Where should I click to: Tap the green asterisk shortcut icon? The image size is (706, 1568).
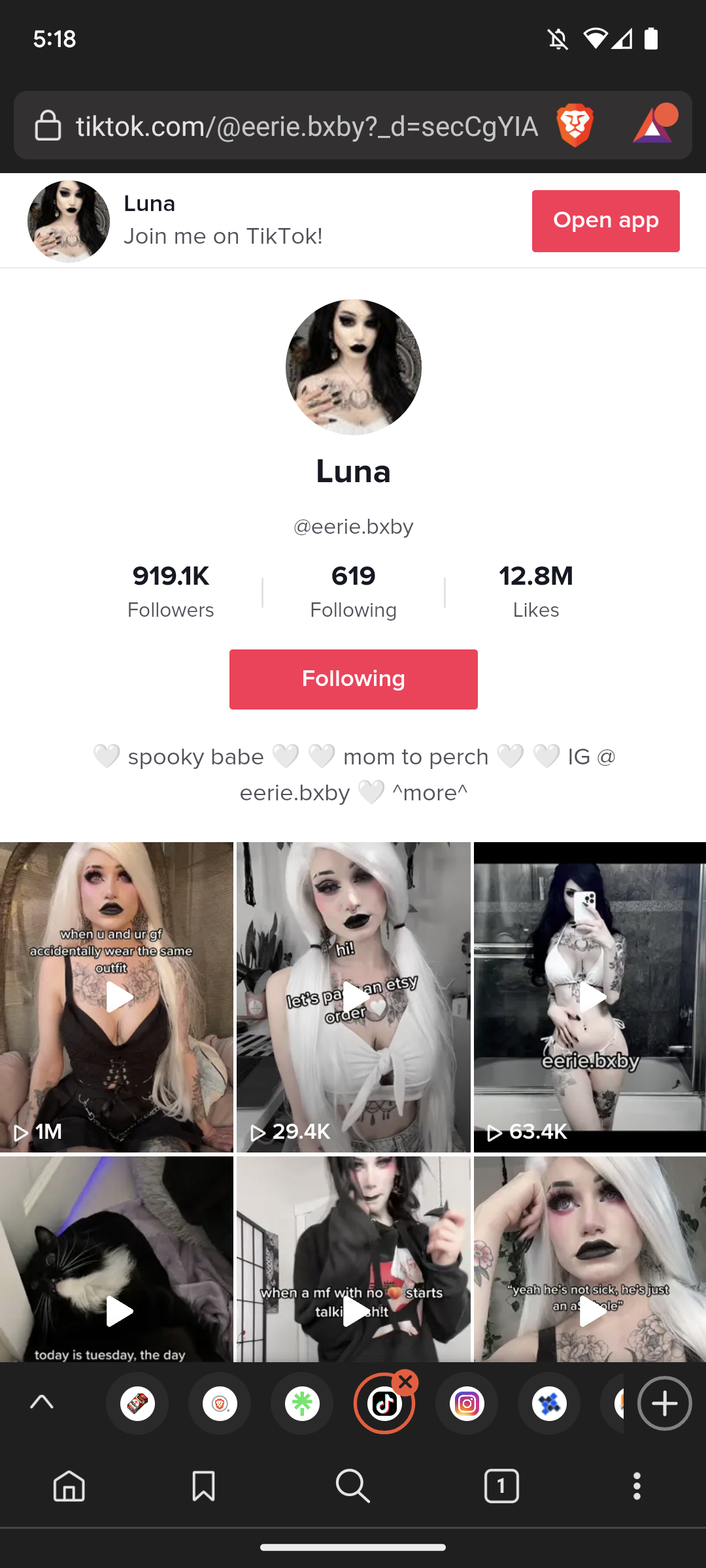click(302, 1403)
